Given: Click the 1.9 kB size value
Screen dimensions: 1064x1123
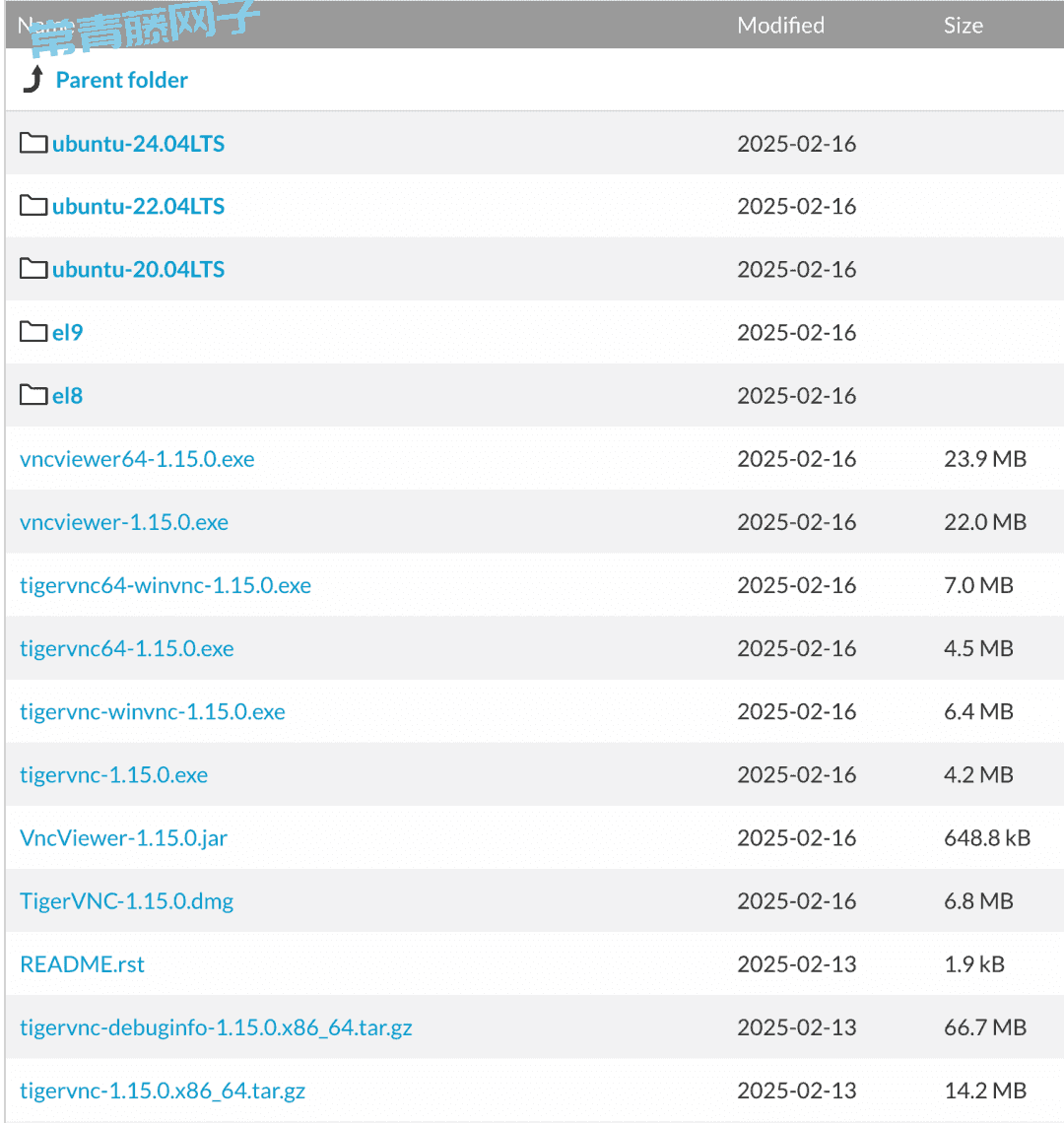Looking at the screenshot, I should (x=974, y=964).
